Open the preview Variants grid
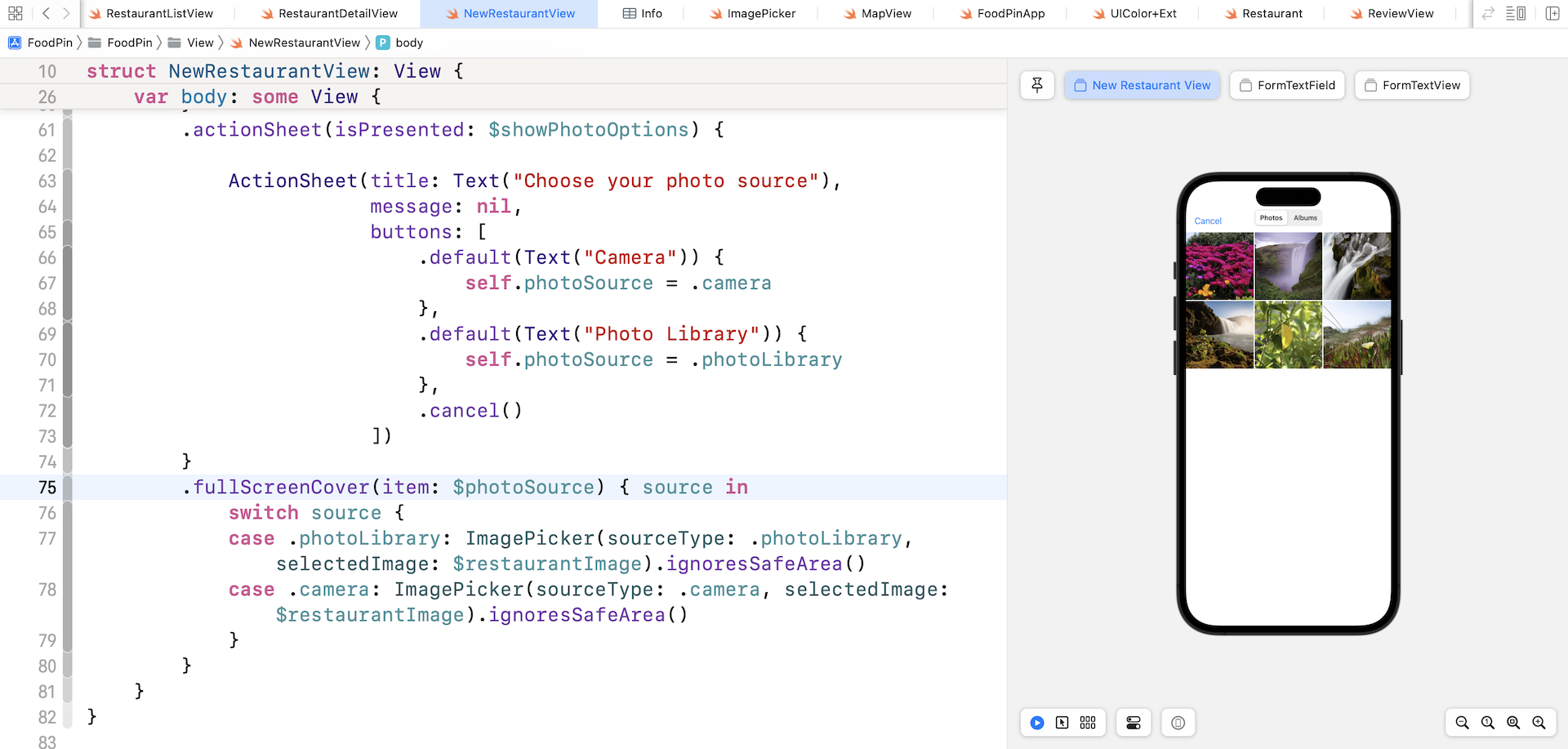1568x749 pixels. click(1088, 723)
